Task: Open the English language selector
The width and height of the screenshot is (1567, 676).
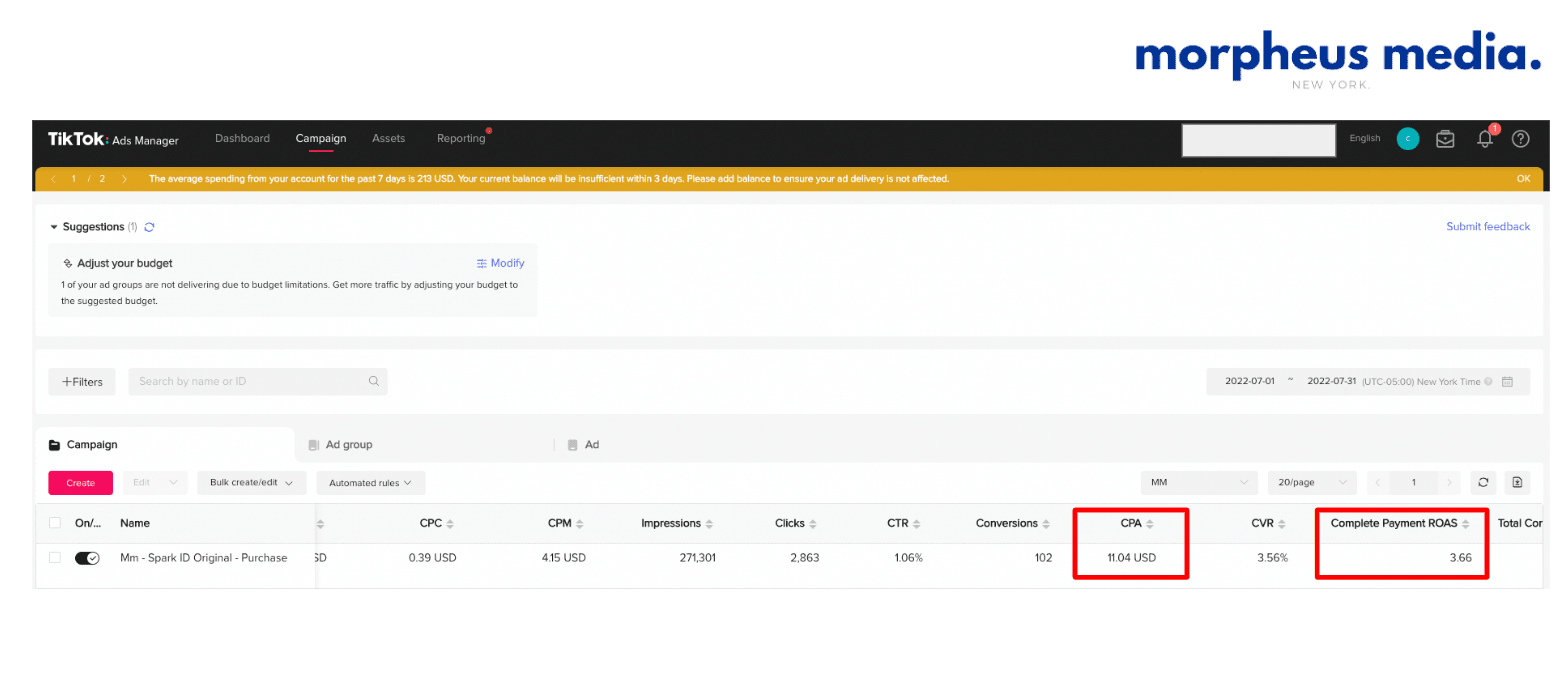Action: click(1364, 139)
